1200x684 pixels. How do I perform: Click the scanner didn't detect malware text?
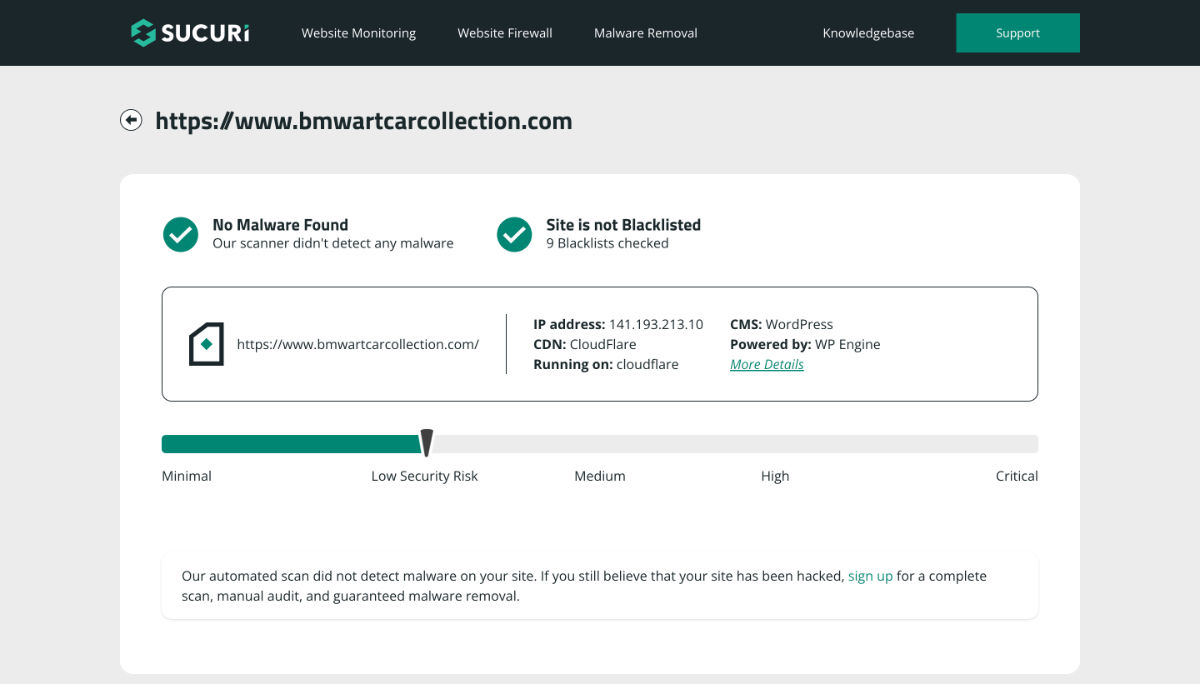pyautogui.click(x=333, y=243)
